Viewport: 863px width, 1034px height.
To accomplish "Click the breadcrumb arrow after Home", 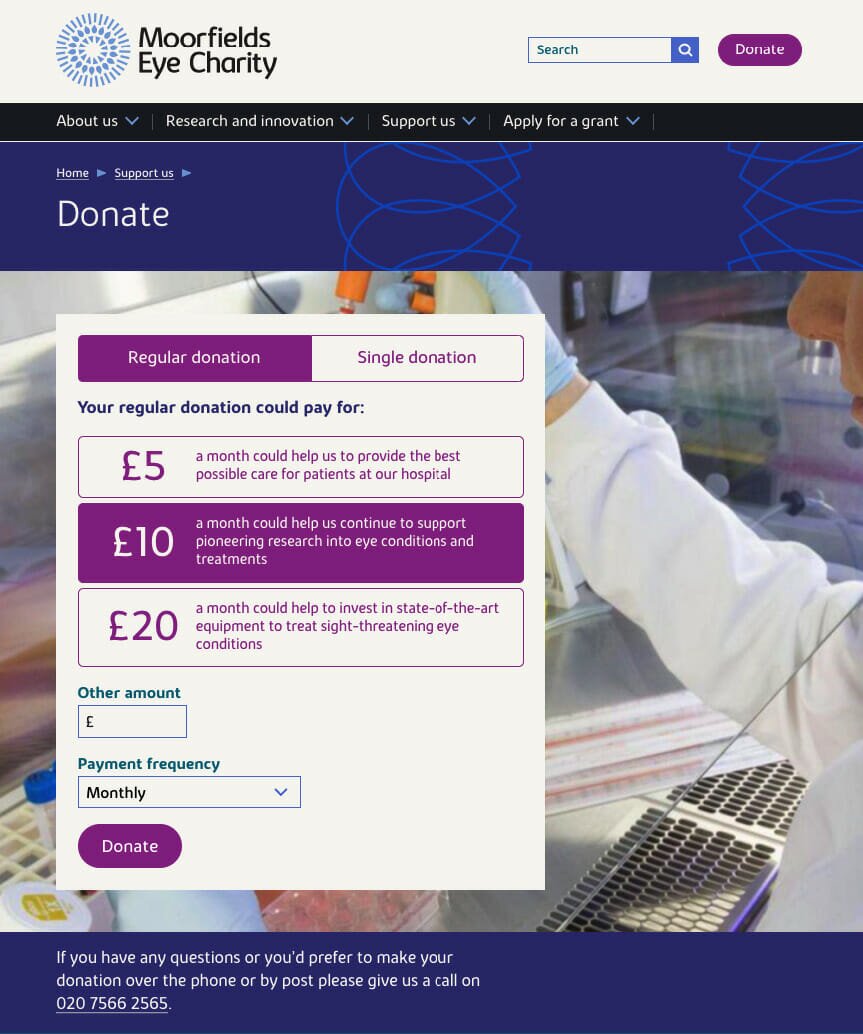I will click(102, 173).
